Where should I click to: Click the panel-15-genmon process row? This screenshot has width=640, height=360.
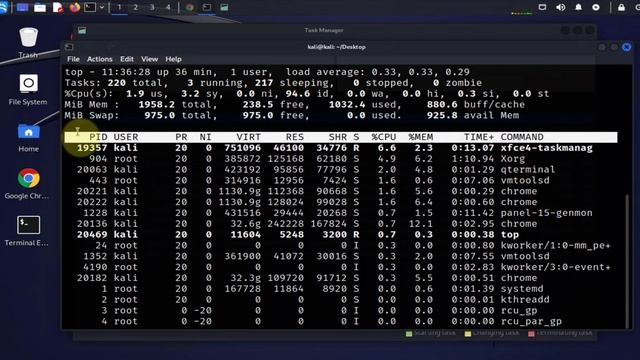pyautogui.click(x=340, y=213)
